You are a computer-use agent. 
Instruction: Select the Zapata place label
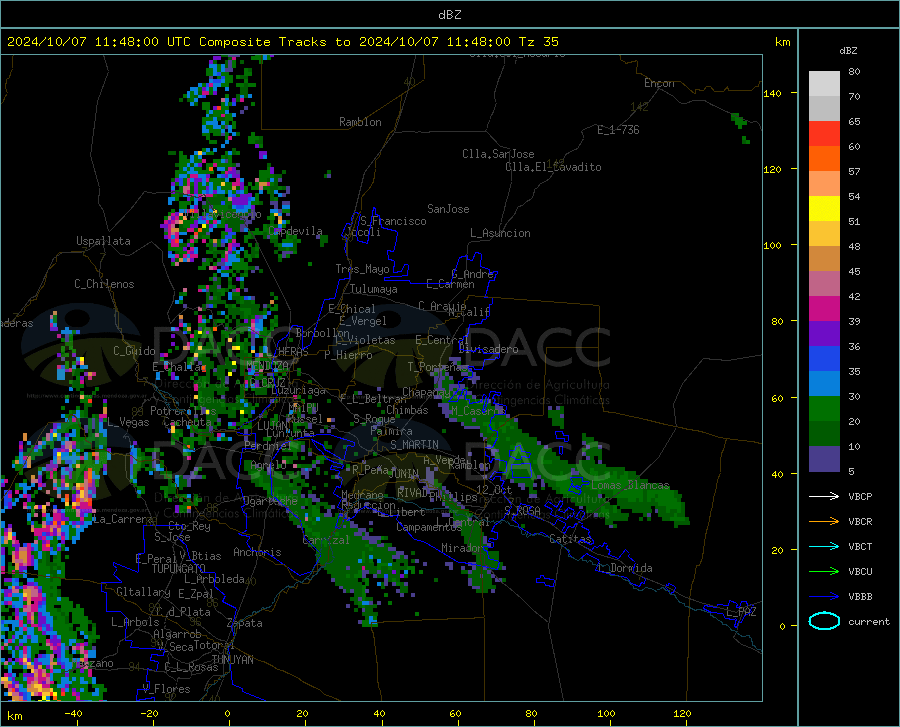click(x=245, y=623)
